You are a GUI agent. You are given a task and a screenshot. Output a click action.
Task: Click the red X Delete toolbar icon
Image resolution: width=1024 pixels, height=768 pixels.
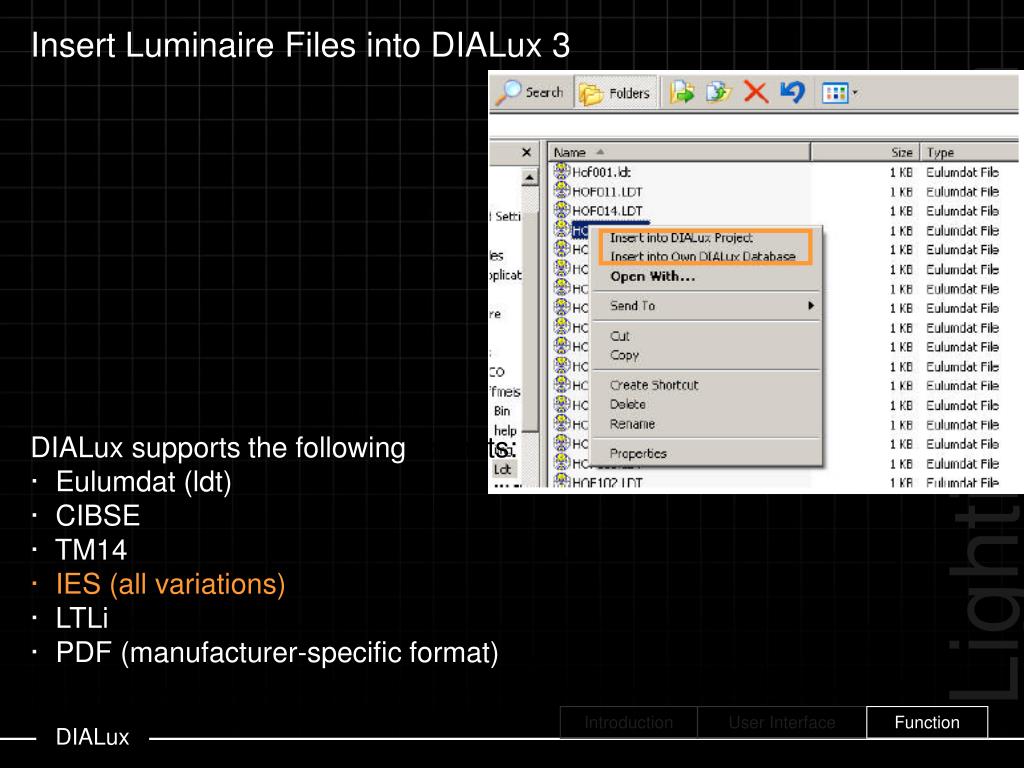(x=756, y=92)
